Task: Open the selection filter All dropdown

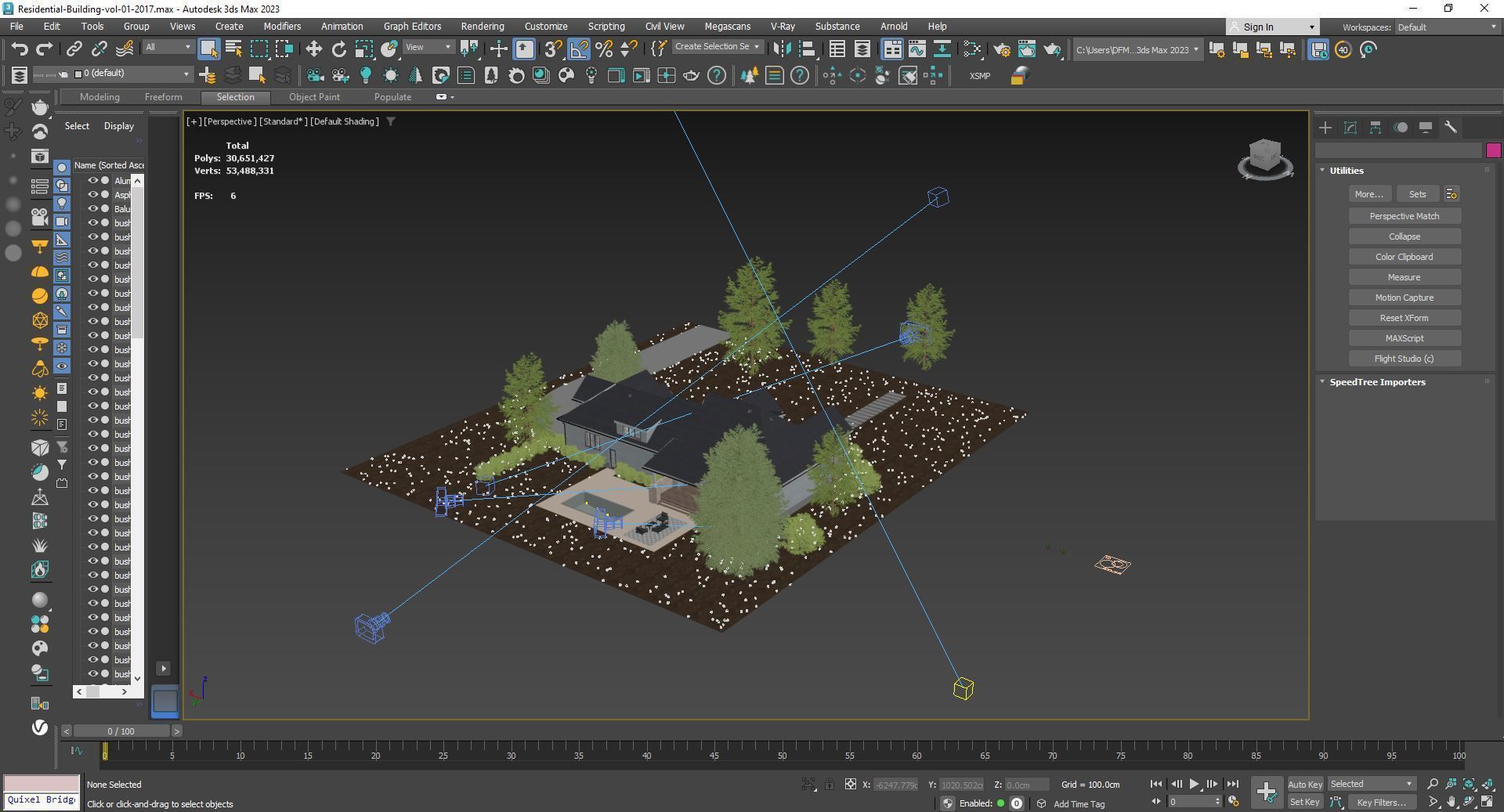Action: tap(168, 47)
